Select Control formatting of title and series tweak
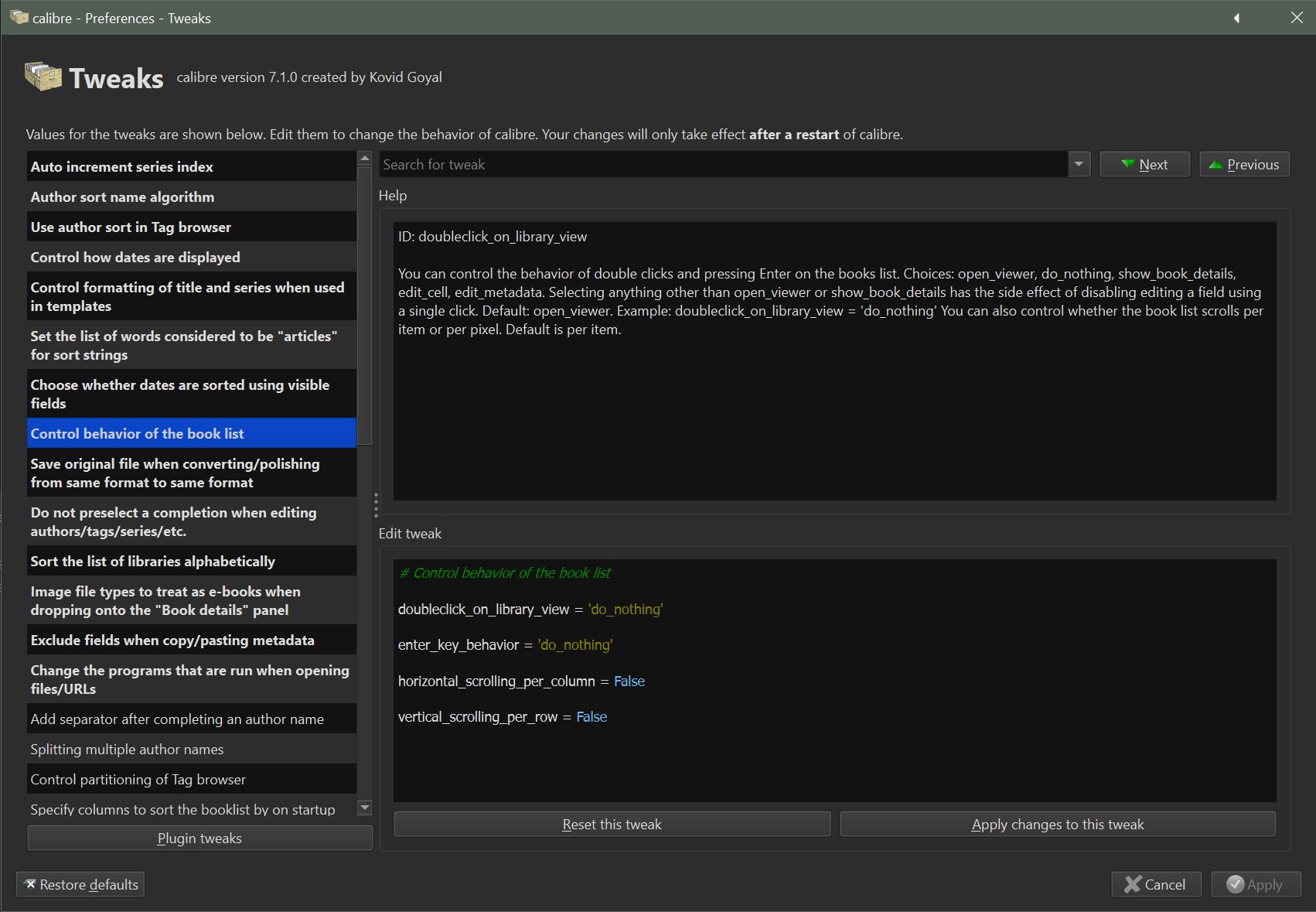 coord(192,296)
